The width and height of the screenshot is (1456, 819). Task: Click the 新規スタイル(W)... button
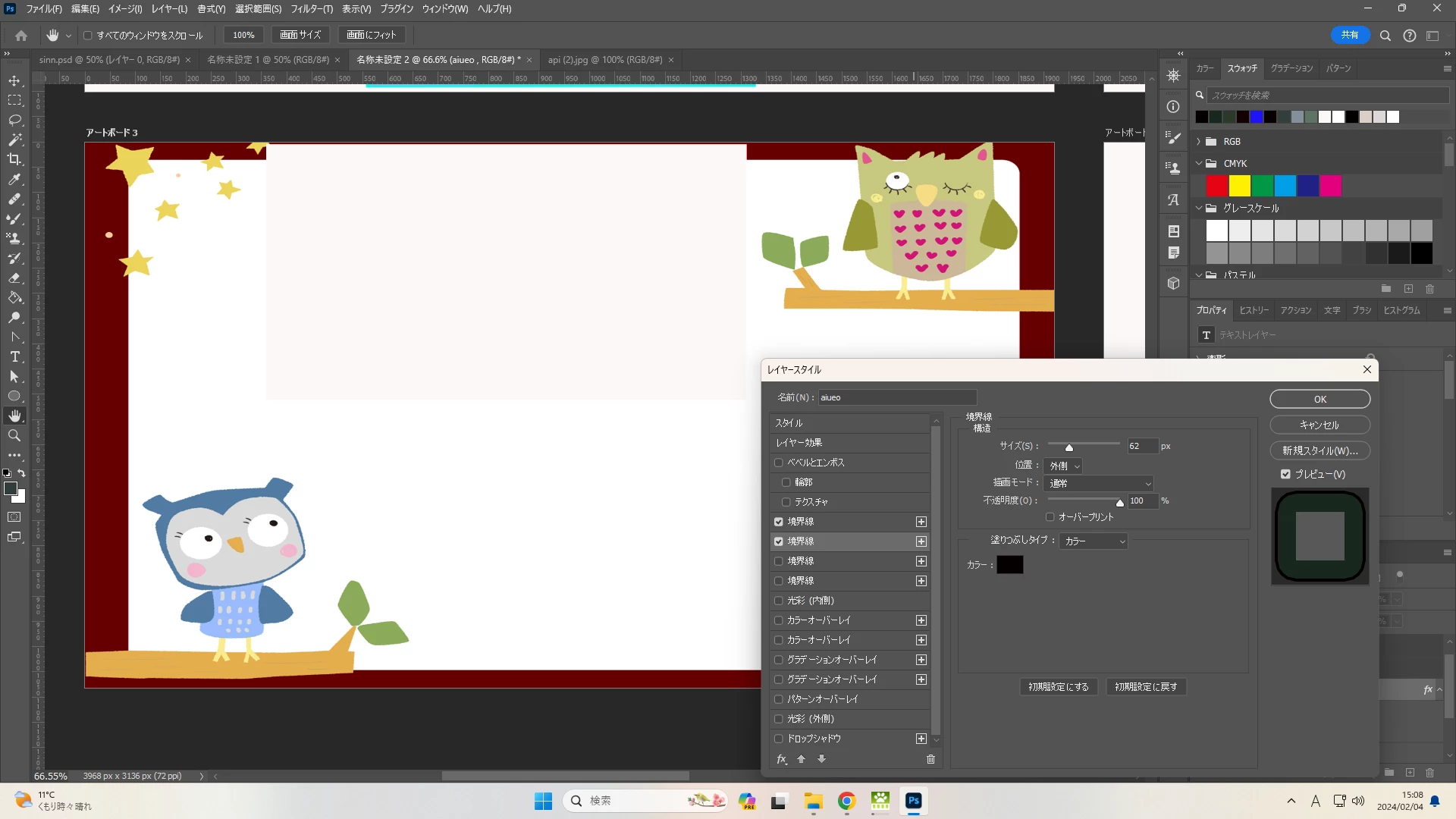[x=1319, y=450]
